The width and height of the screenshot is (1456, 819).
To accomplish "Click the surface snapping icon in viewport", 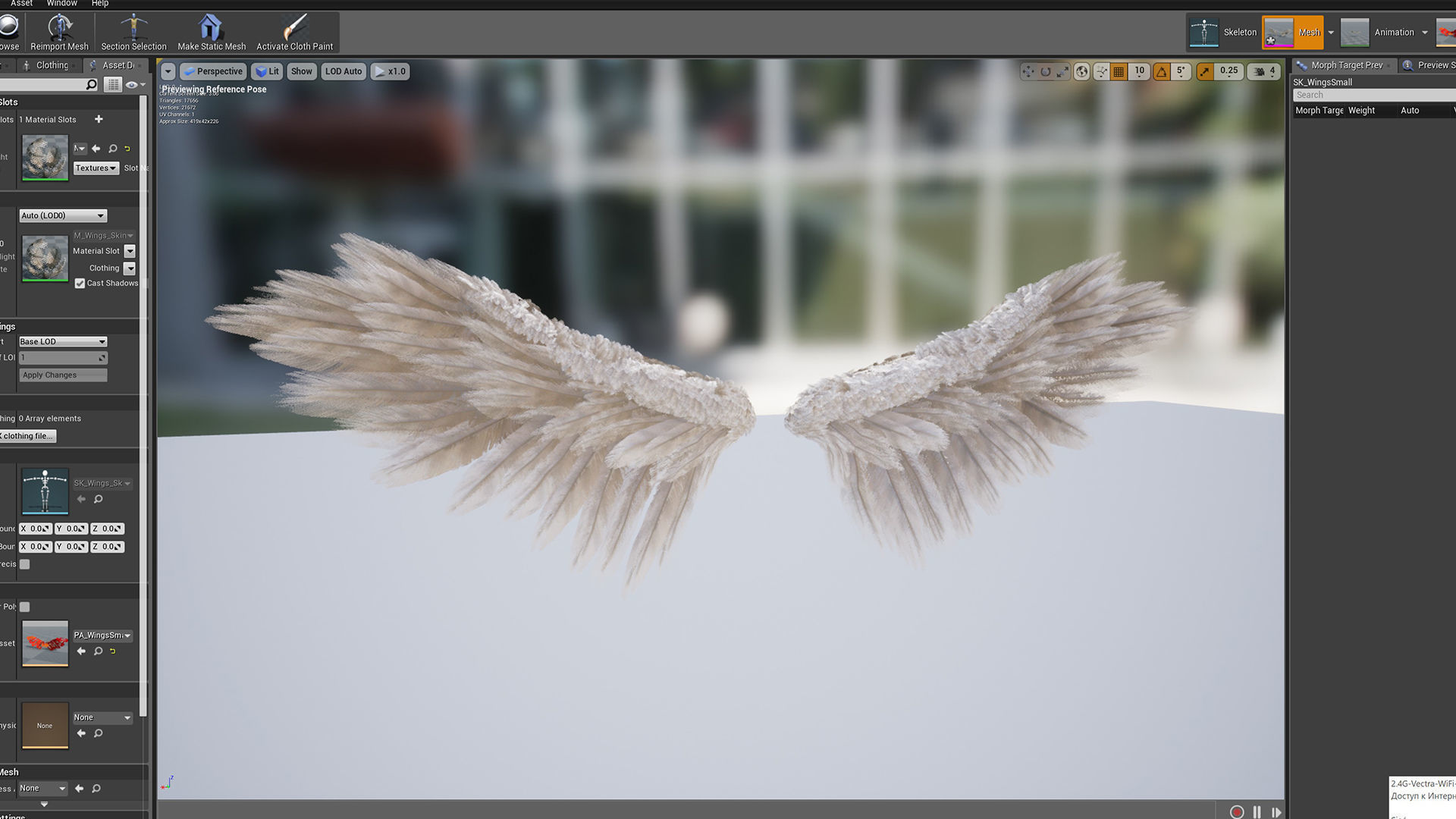I will (x=1101, y=71).
